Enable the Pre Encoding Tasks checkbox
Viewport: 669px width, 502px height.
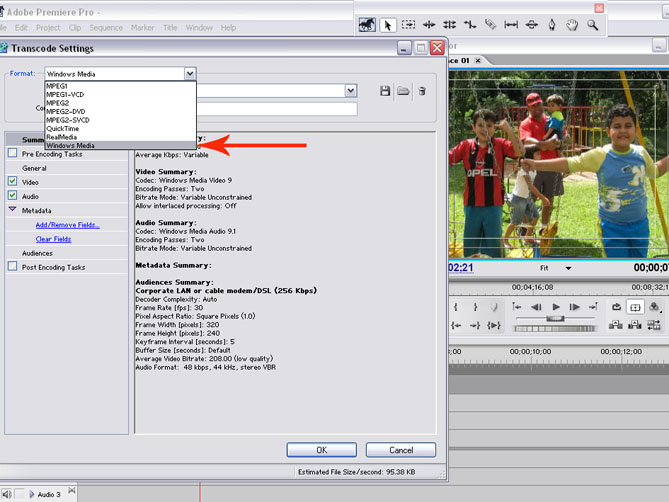13,154
